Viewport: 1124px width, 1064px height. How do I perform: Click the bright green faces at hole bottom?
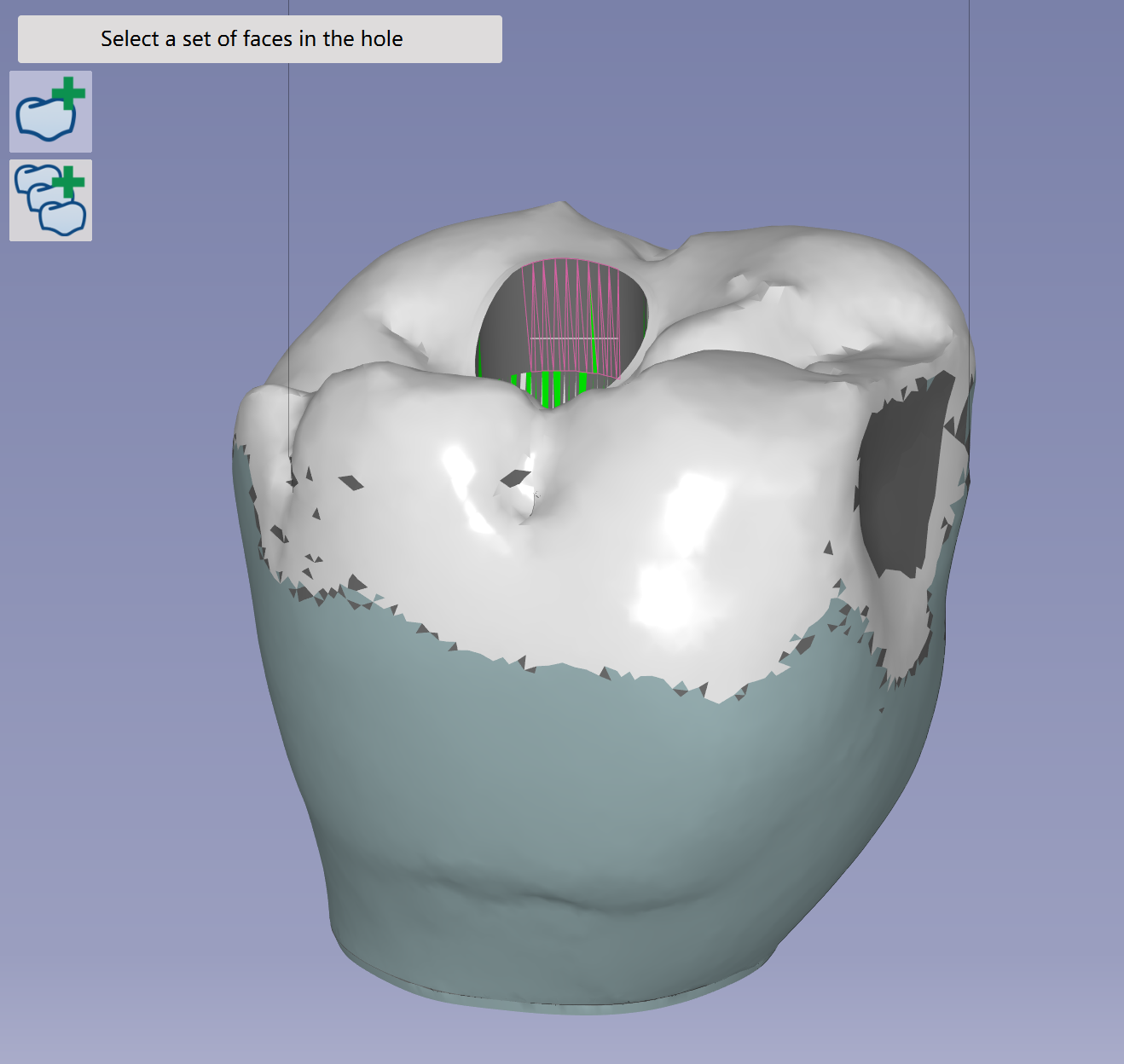[552, 388]
